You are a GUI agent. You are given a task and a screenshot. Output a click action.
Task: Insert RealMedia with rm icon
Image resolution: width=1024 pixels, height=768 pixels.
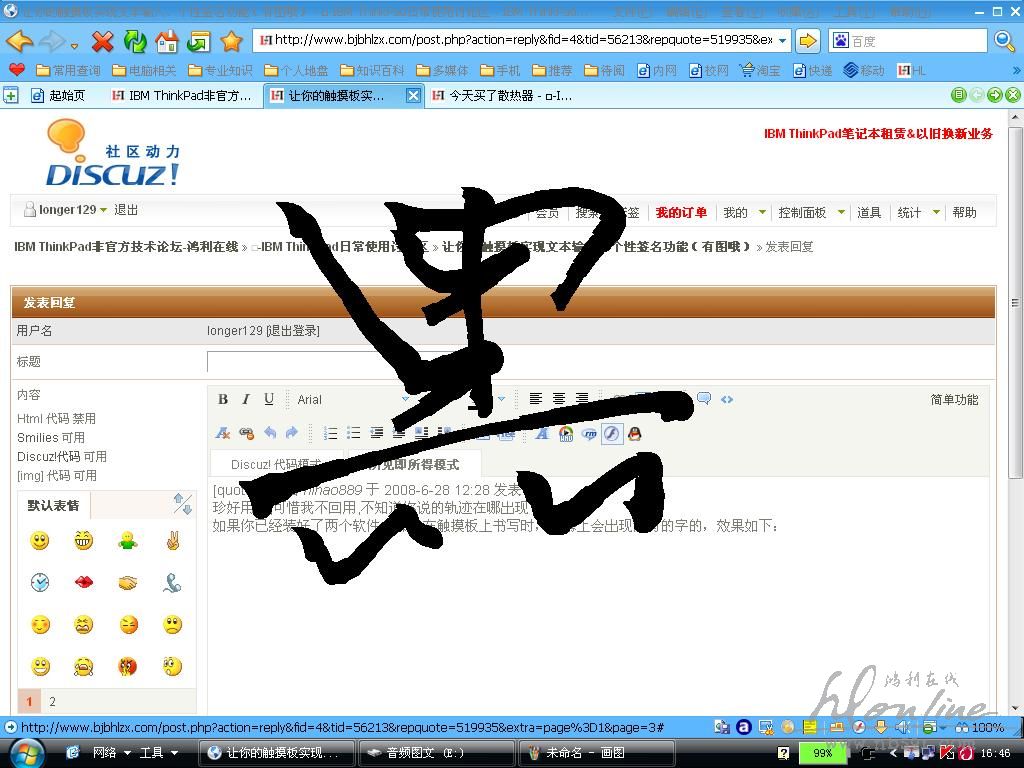point(588,433)
